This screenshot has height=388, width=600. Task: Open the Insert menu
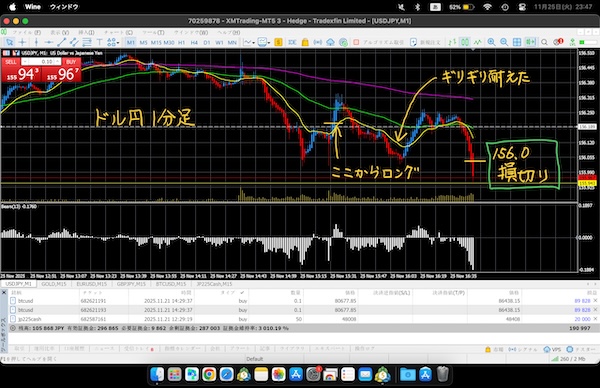(86, 33)
